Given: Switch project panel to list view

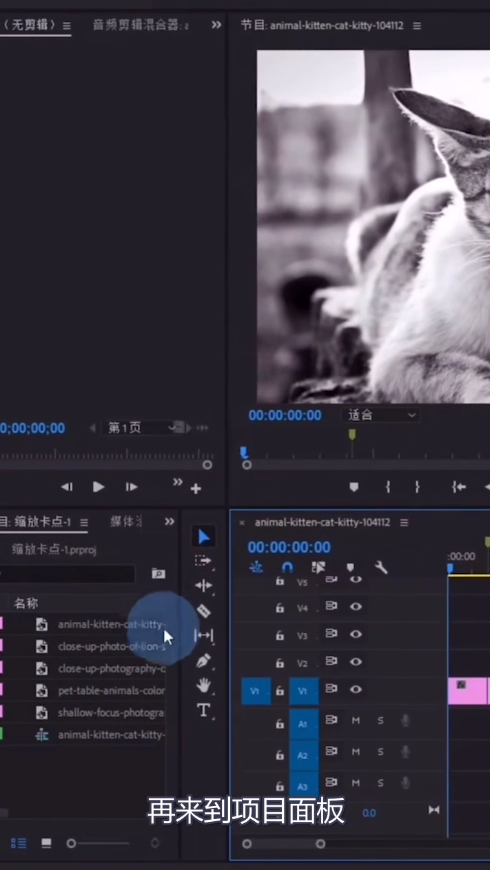Looking at the screenshot, I should [x=19, y=843].
